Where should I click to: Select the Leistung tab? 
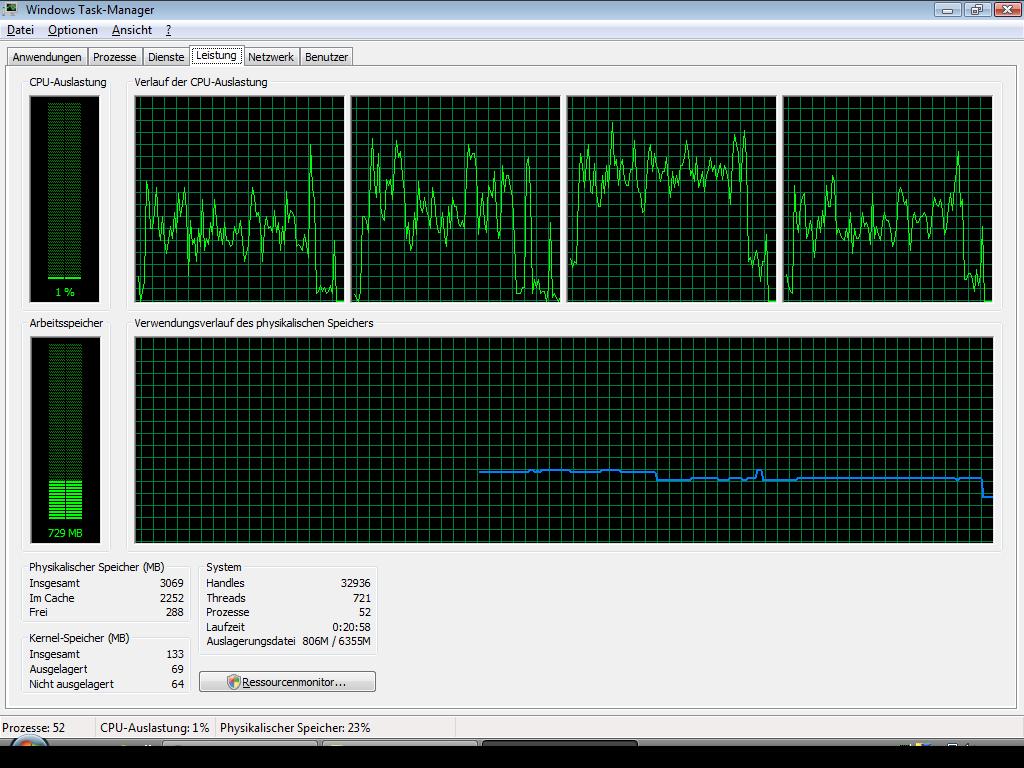(216, 56)
